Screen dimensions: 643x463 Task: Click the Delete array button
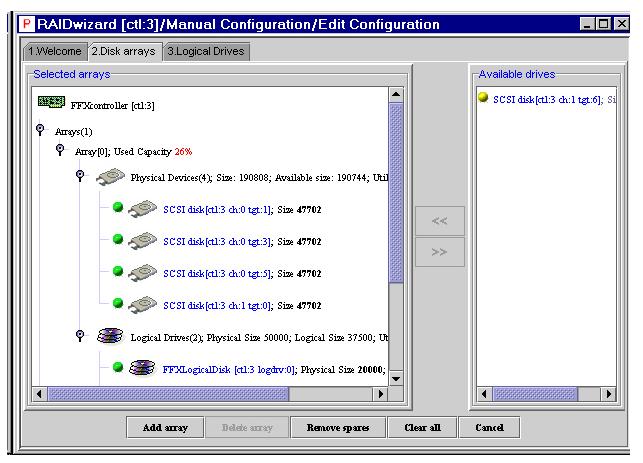(x=247, y=428)
